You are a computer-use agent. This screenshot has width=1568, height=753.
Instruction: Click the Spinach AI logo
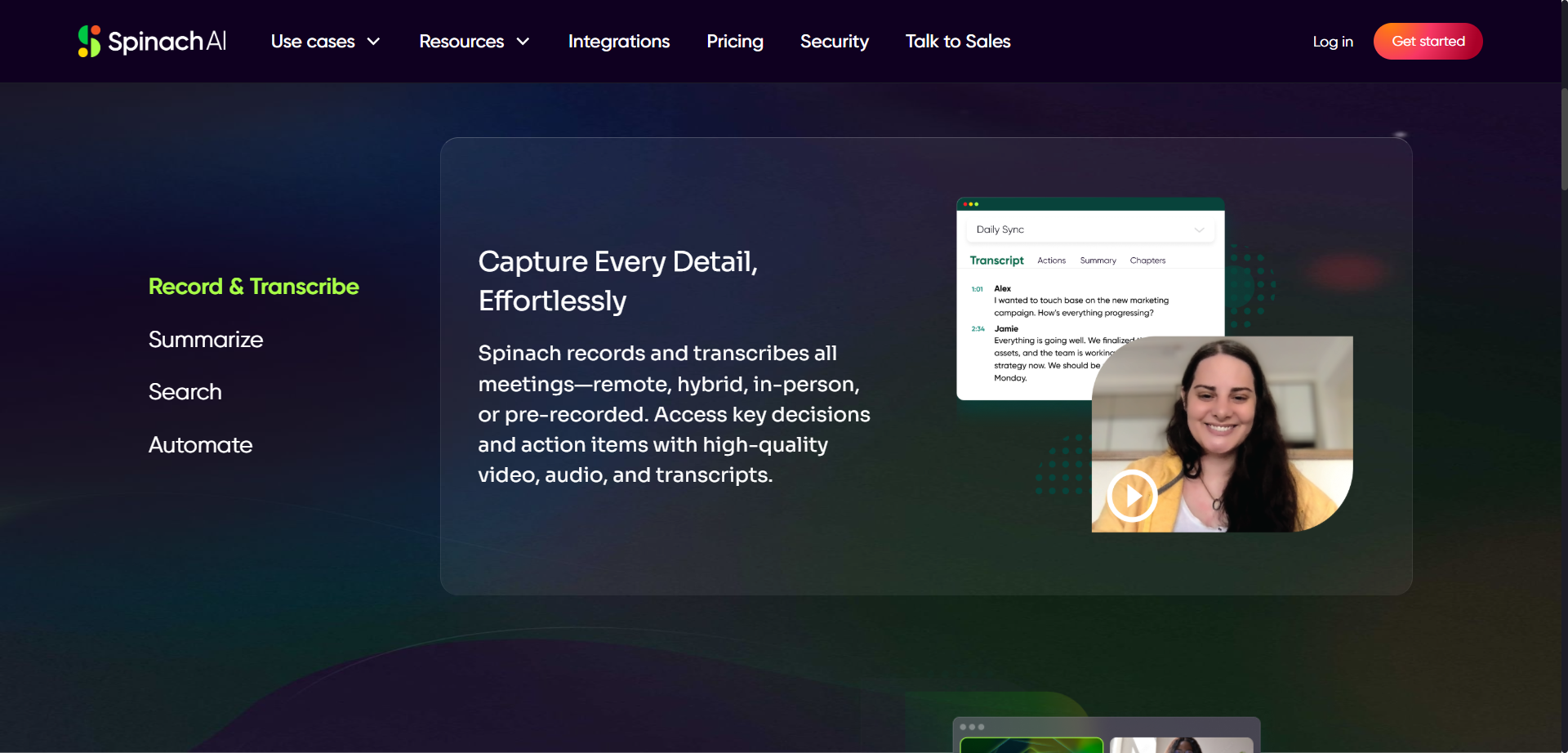[151, 41]
